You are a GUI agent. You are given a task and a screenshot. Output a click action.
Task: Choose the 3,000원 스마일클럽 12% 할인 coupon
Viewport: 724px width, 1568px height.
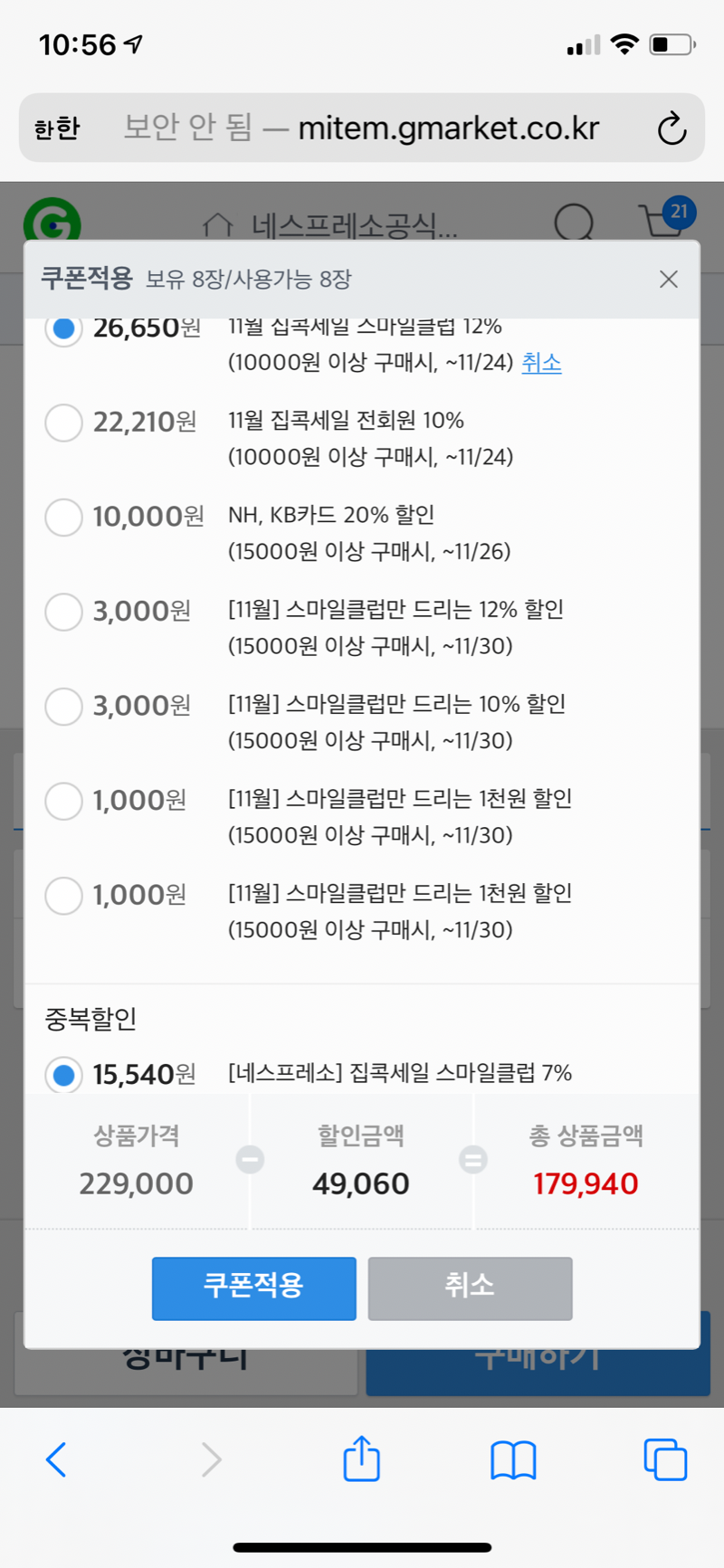(64, 612)
